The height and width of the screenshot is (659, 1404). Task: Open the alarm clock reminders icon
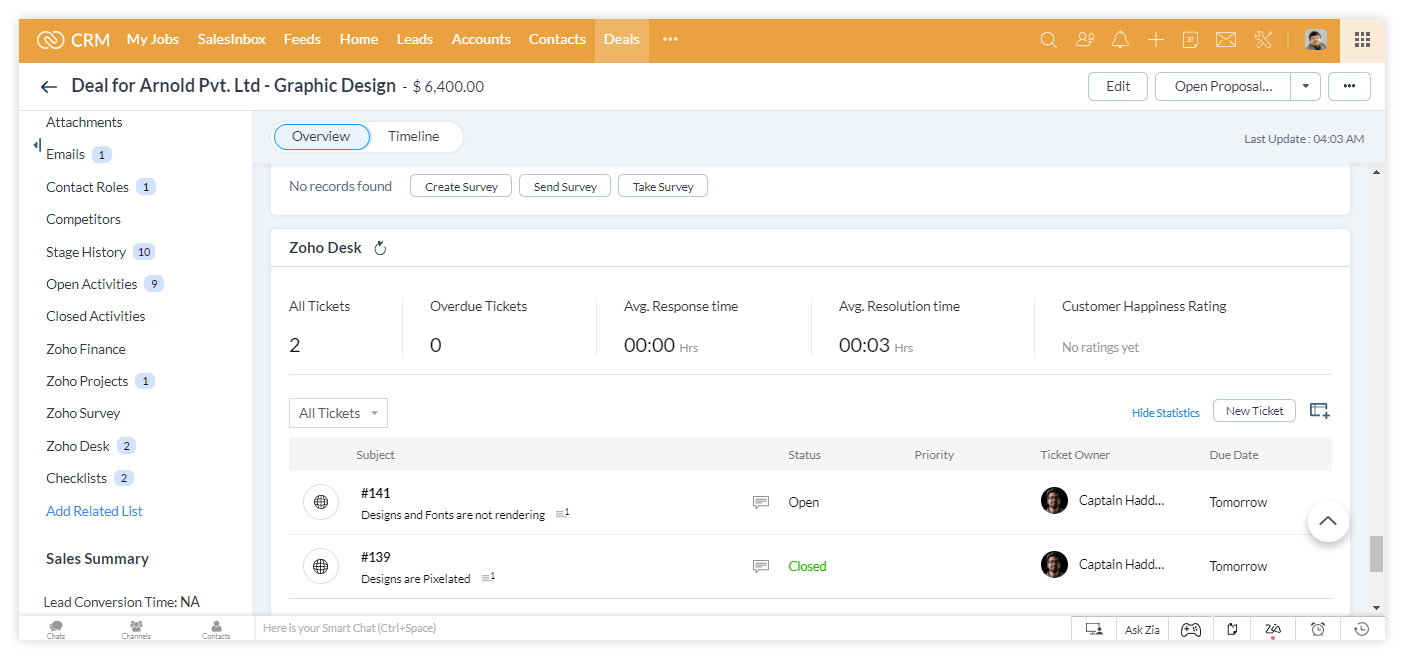(x=1318, y=629)
